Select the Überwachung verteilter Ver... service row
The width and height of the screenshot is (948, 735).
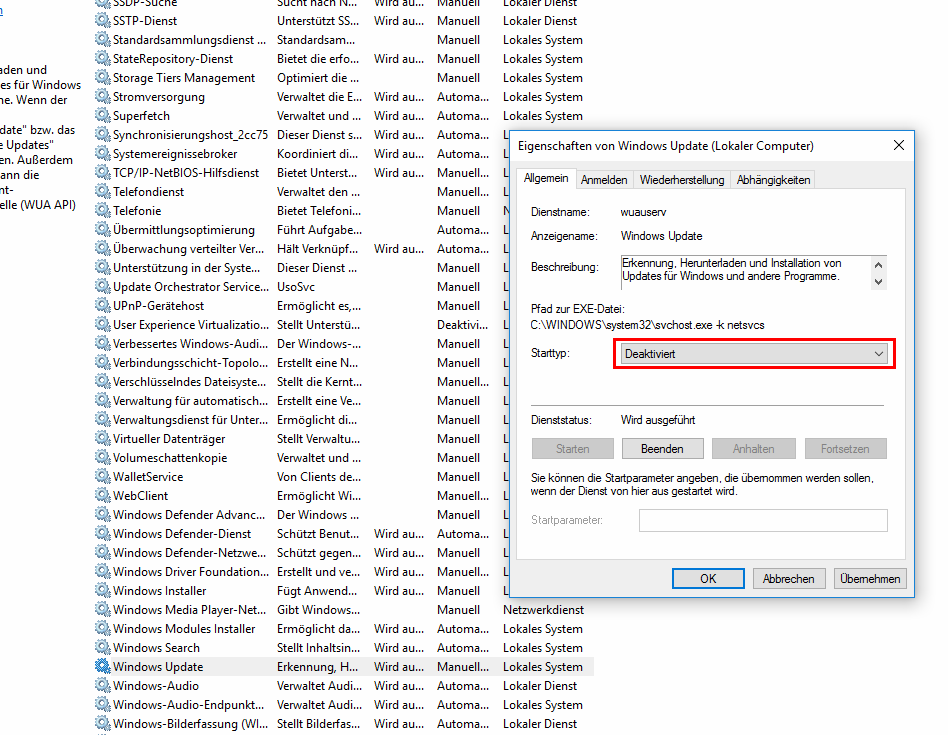(x=301, y=248)
